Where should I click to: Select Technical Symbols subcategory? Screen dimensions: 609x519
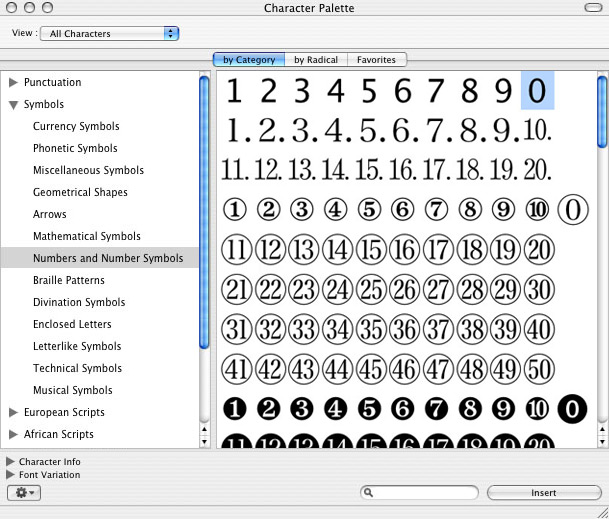tap(78, 368)
